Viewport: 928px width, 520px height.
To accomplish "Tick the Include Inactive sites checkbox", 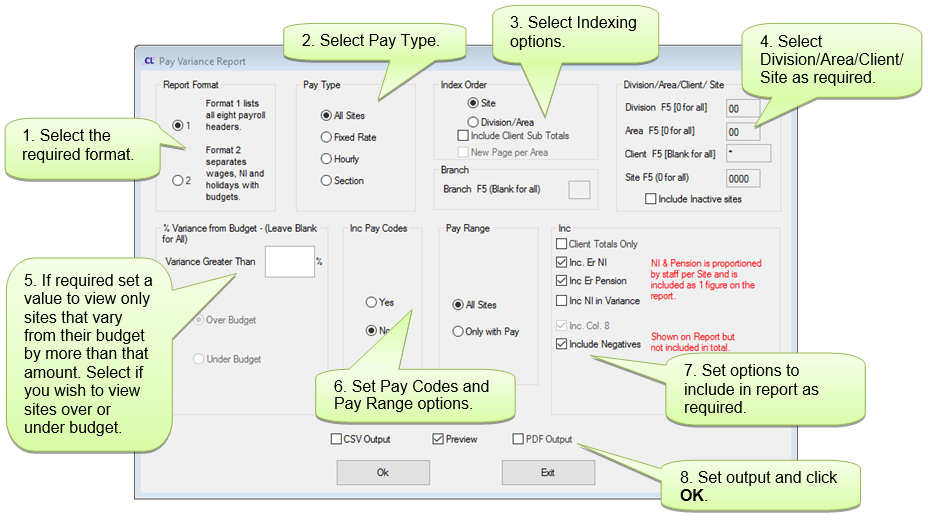I will click(651, 199).
